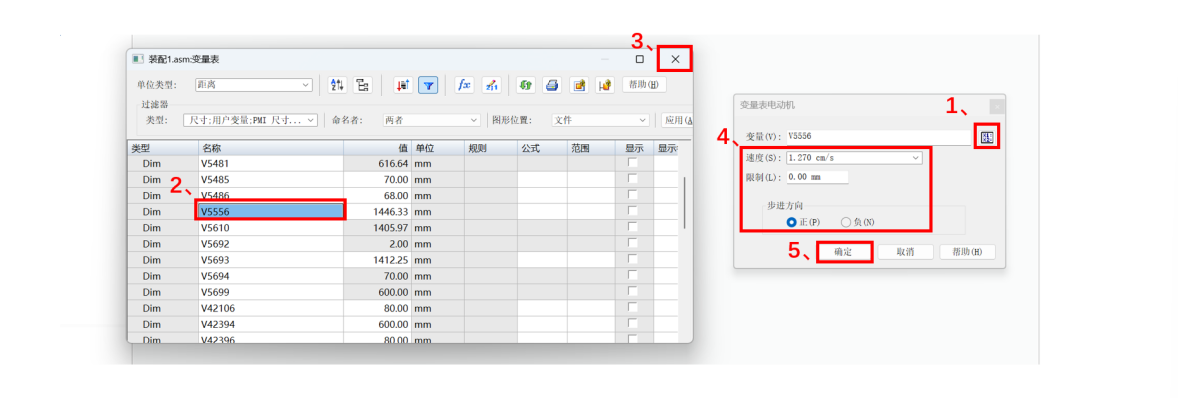Click 取消 in the motor dialog

(905, 252)
